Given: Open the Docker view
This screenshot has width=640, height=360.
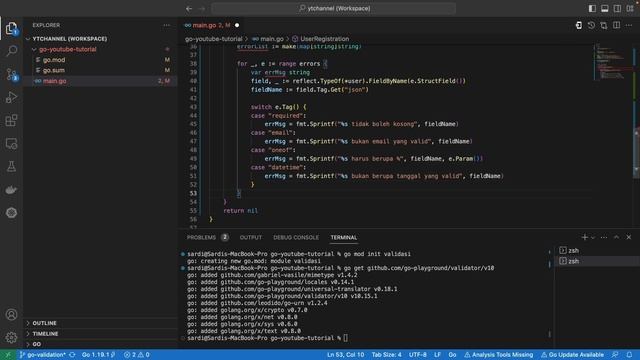Looking at the screenshot, I should click(x=11, y=189).
